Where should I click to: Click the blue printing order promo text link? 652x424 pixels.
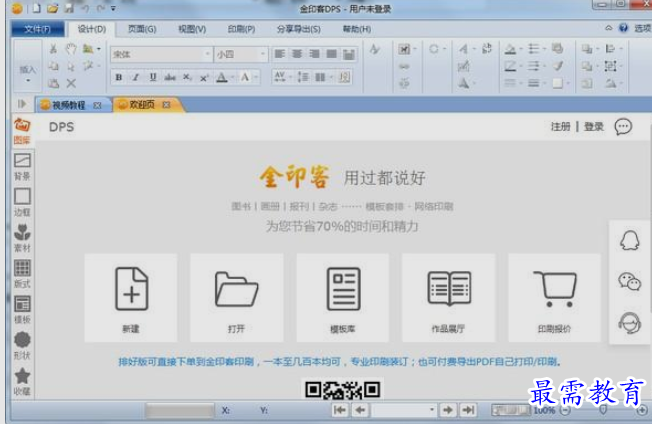pos(339,362)
